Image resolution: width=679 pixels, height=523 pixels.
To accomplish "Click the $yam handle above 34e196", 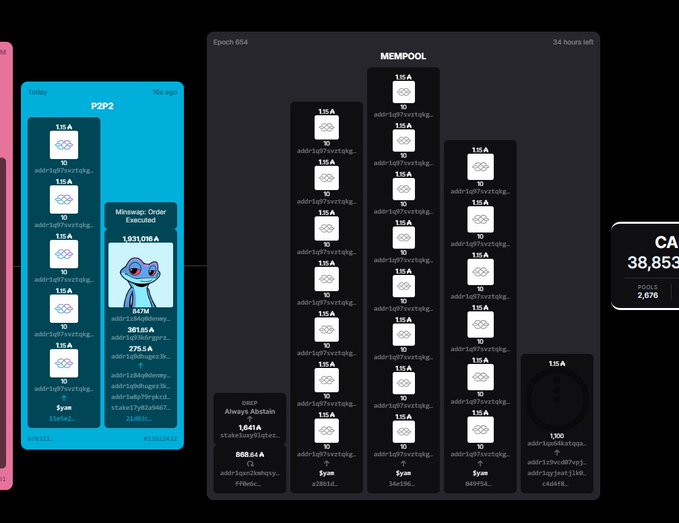I will tap(403, 473).
